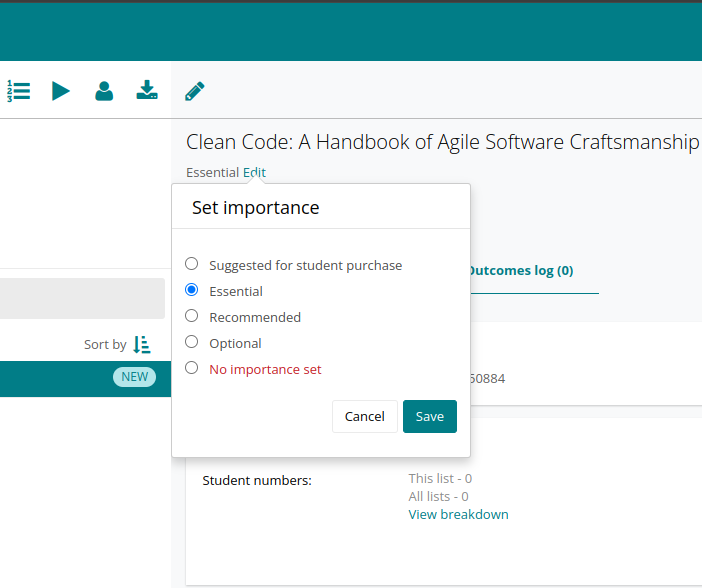
Task: Cancel the Set importance dialog
Action: tap(365, 416)
